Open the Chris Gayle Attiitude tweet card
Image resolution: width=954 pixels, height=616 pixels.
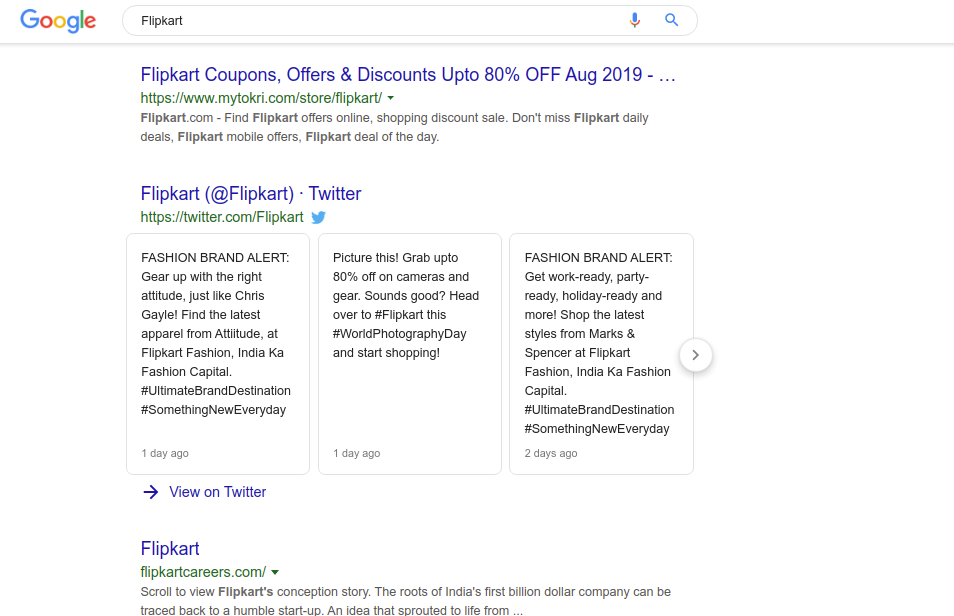pyautogui.click(x=218, y=354)
